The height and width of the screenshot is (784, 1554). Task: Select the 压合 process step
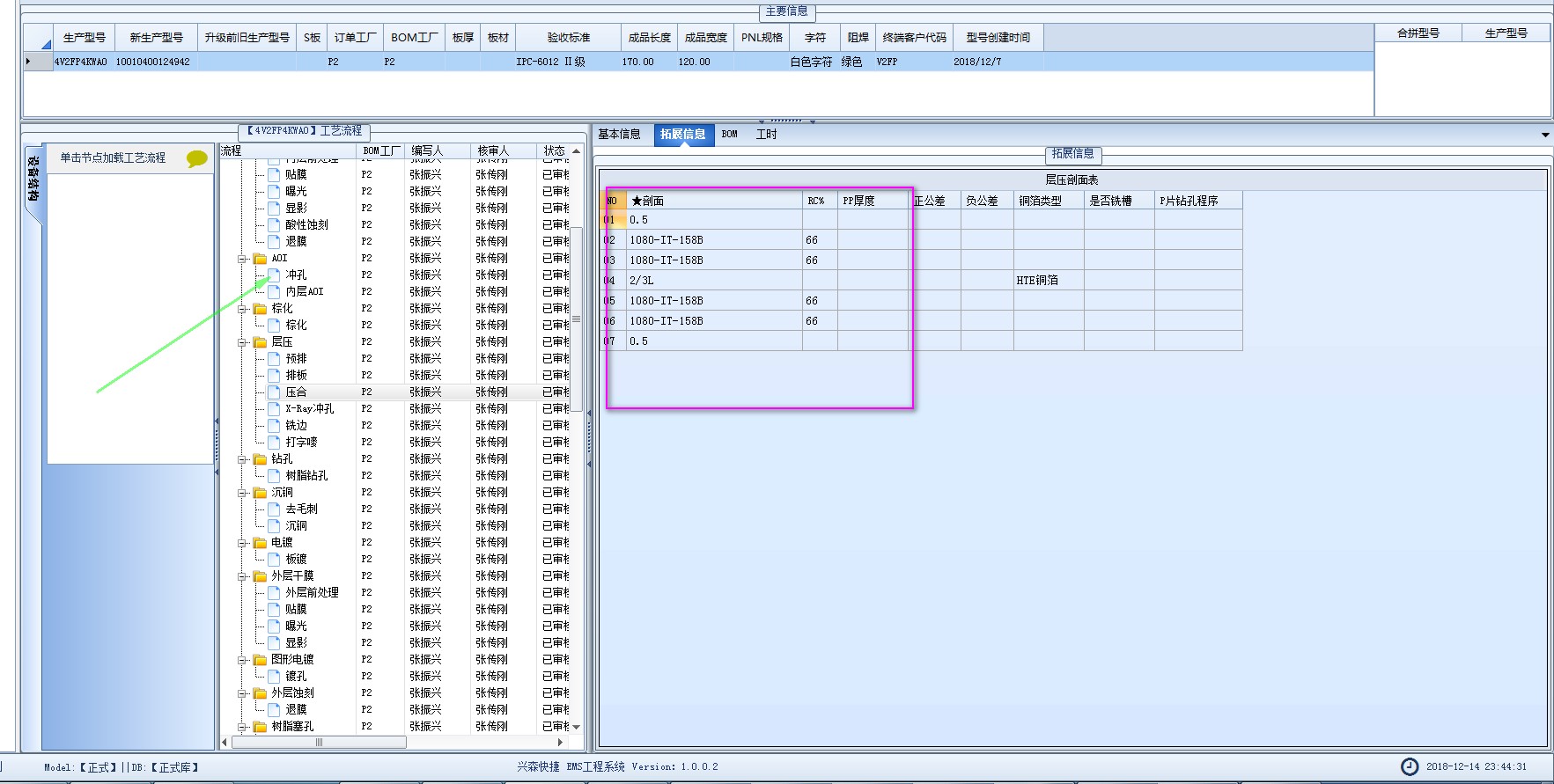pyautogui.click(x=296, y=392)
